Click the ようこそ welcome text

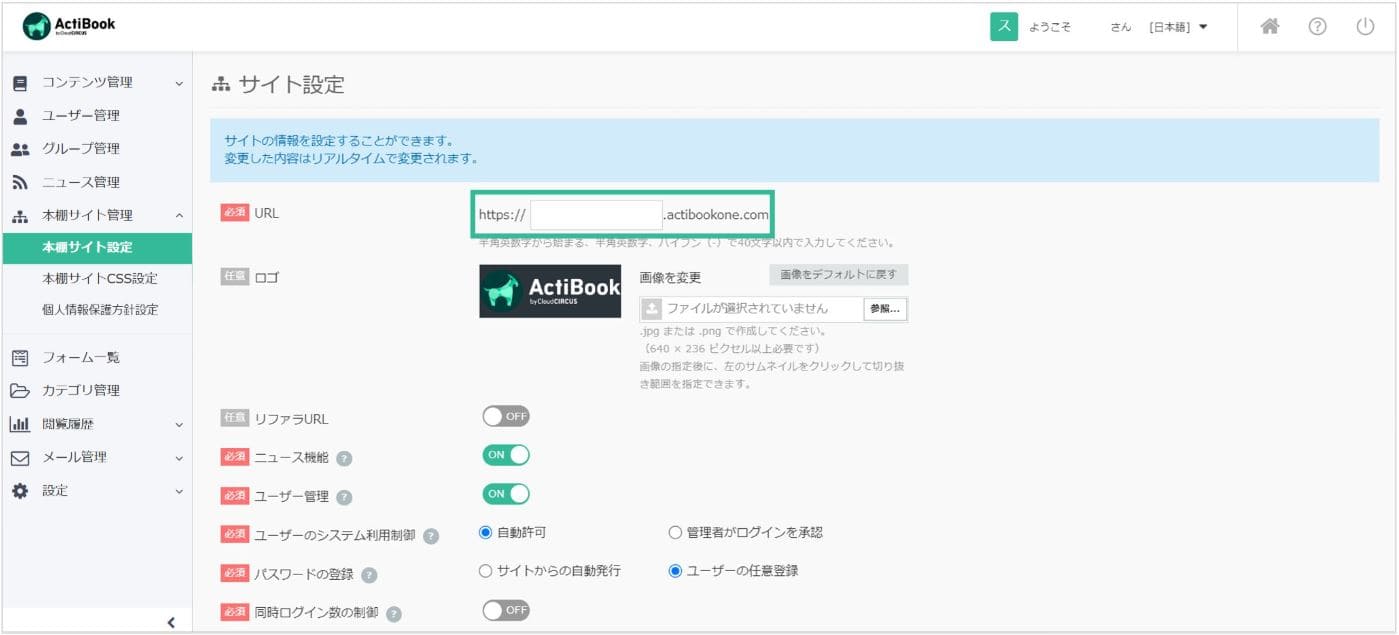click(x=1050, y=27)
